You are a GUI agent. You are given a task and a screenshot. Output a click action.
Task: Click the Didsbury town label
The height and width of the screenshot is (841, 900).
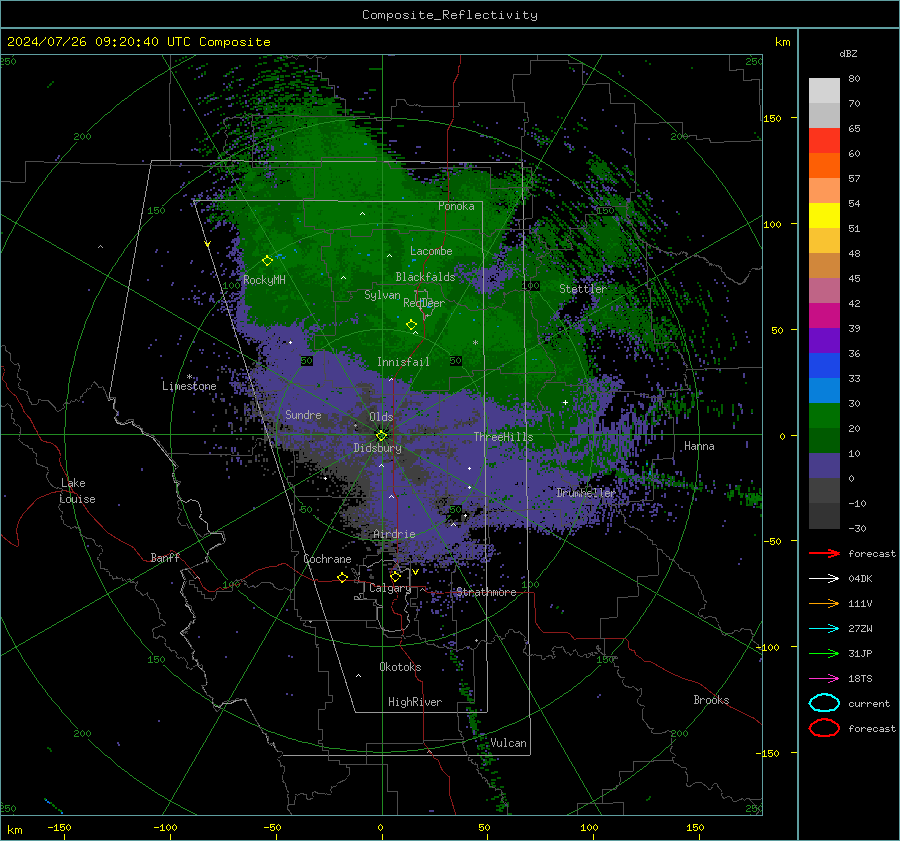[377, 448]
